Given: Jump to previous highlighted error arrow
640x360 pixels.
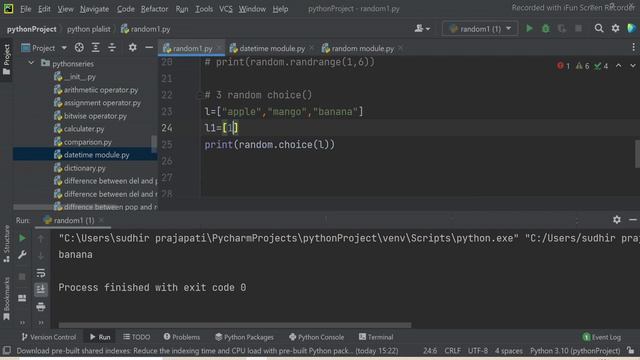Looking at the screenshot, I should tap(619, 66).
